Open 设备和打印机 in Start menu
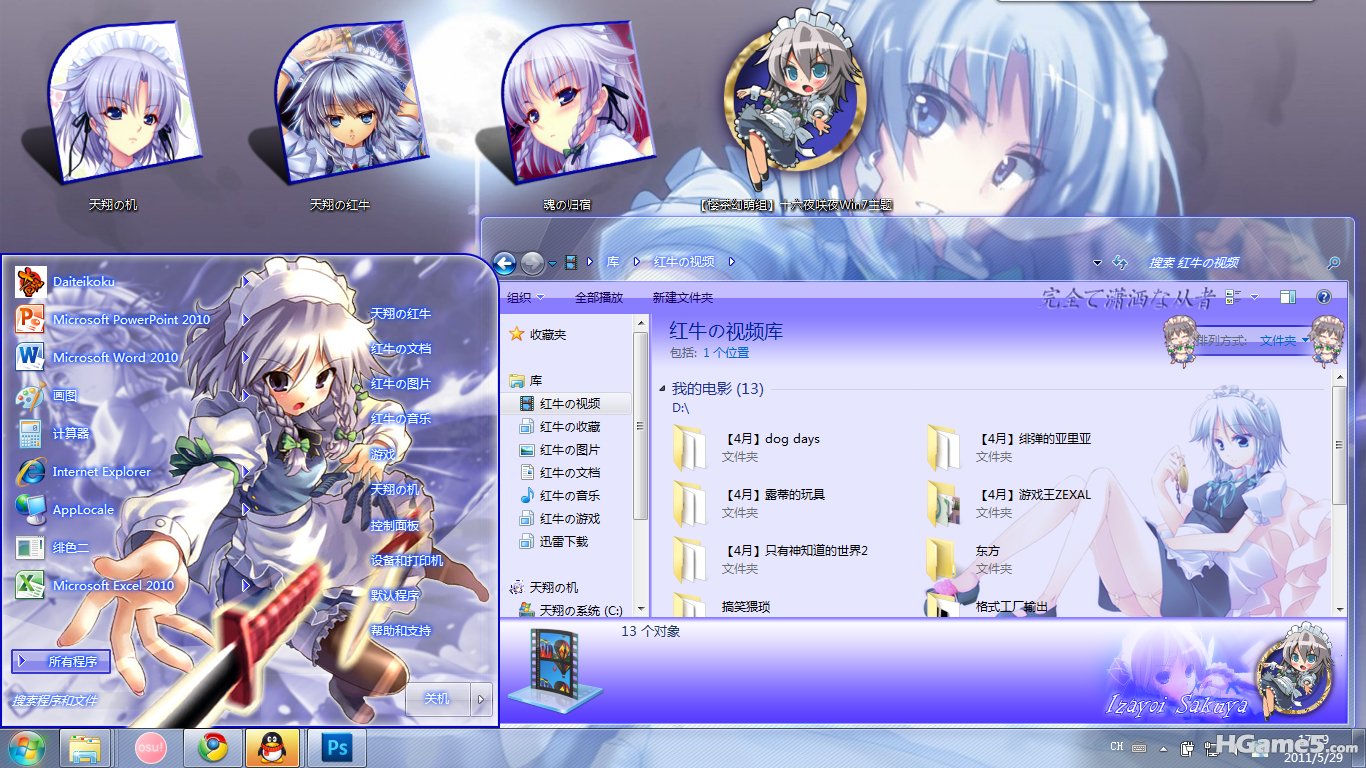The width and height of the screenshot is (1366, 768). 406,561
